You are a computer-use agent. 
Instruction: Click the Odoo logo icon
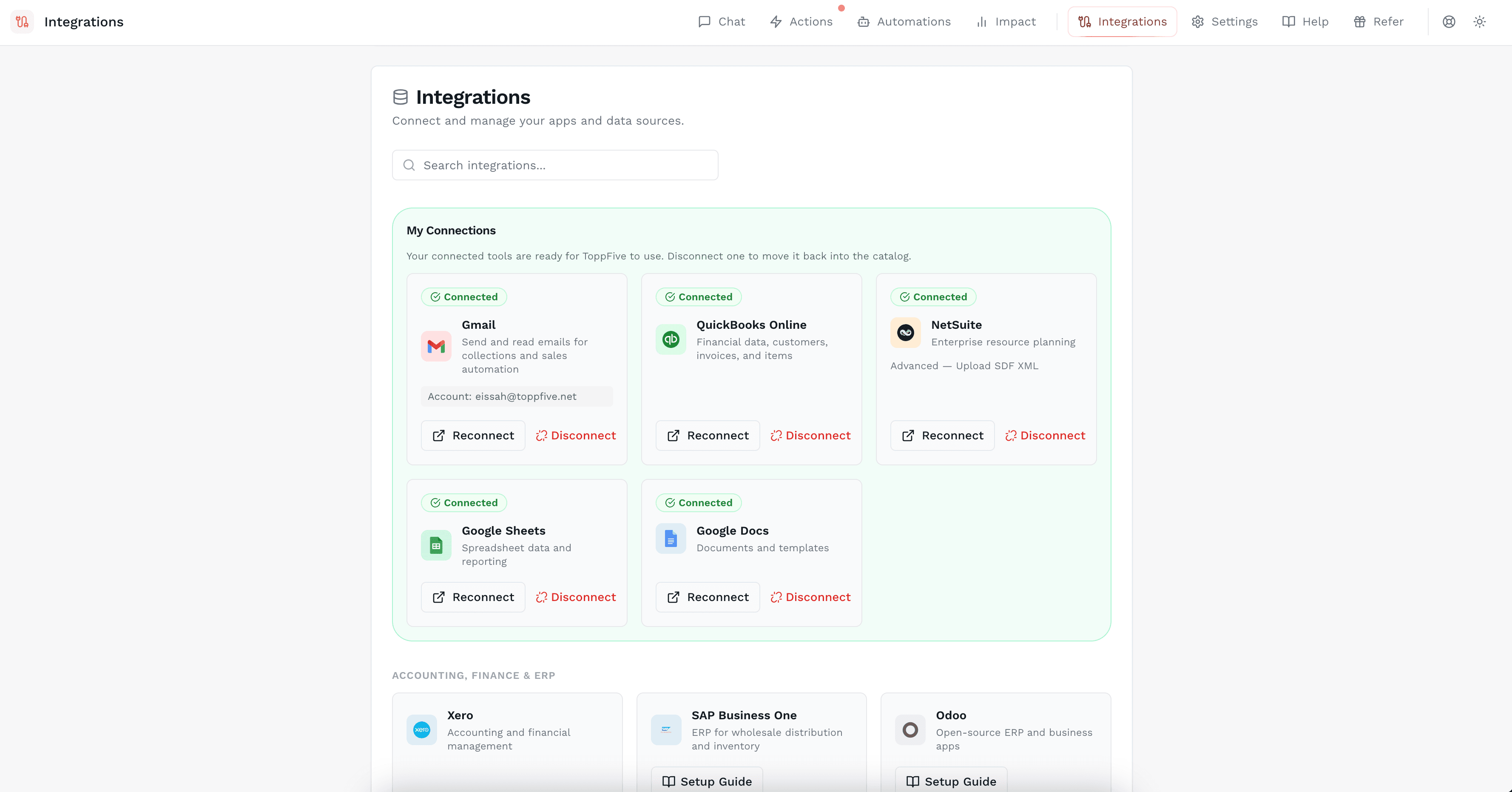click(x=910, y=730)
